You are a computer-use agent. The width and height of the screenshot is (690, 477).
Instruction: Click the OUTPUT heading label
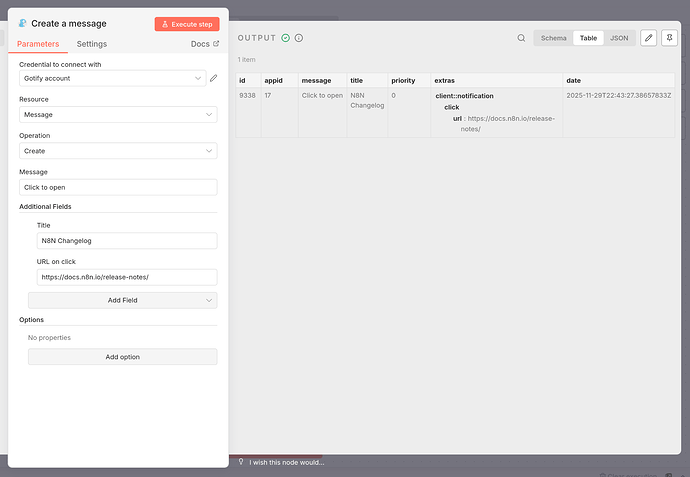(257, 38)
